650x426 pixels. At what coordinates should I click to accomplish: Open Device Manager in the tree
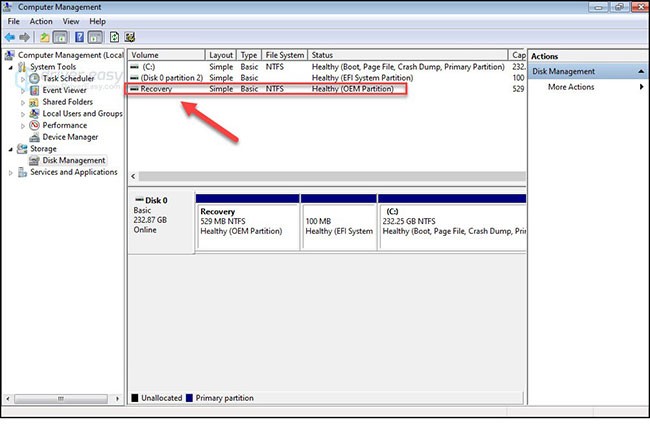click(70, 137)
